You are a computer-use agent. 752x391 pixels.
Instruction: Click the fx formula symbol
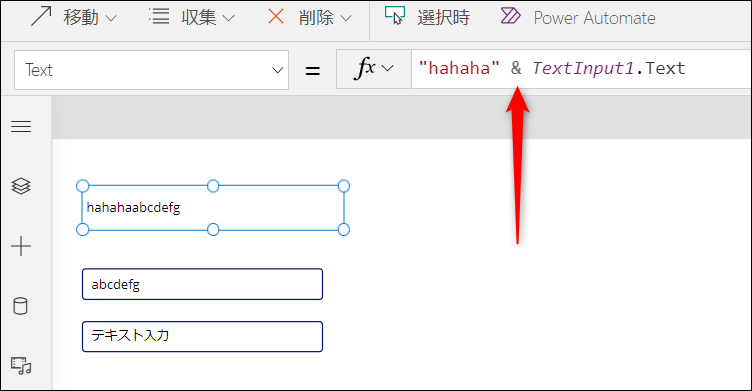coord(365,68)
